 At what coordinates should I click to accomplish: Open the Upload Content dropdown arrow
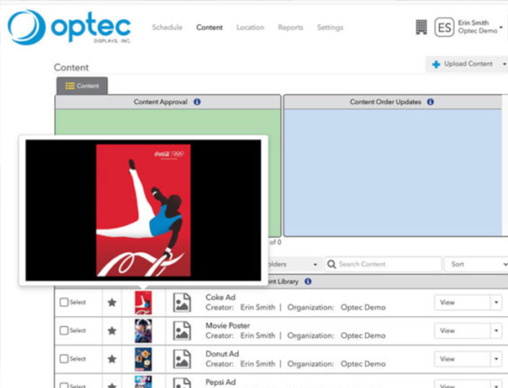504,64
